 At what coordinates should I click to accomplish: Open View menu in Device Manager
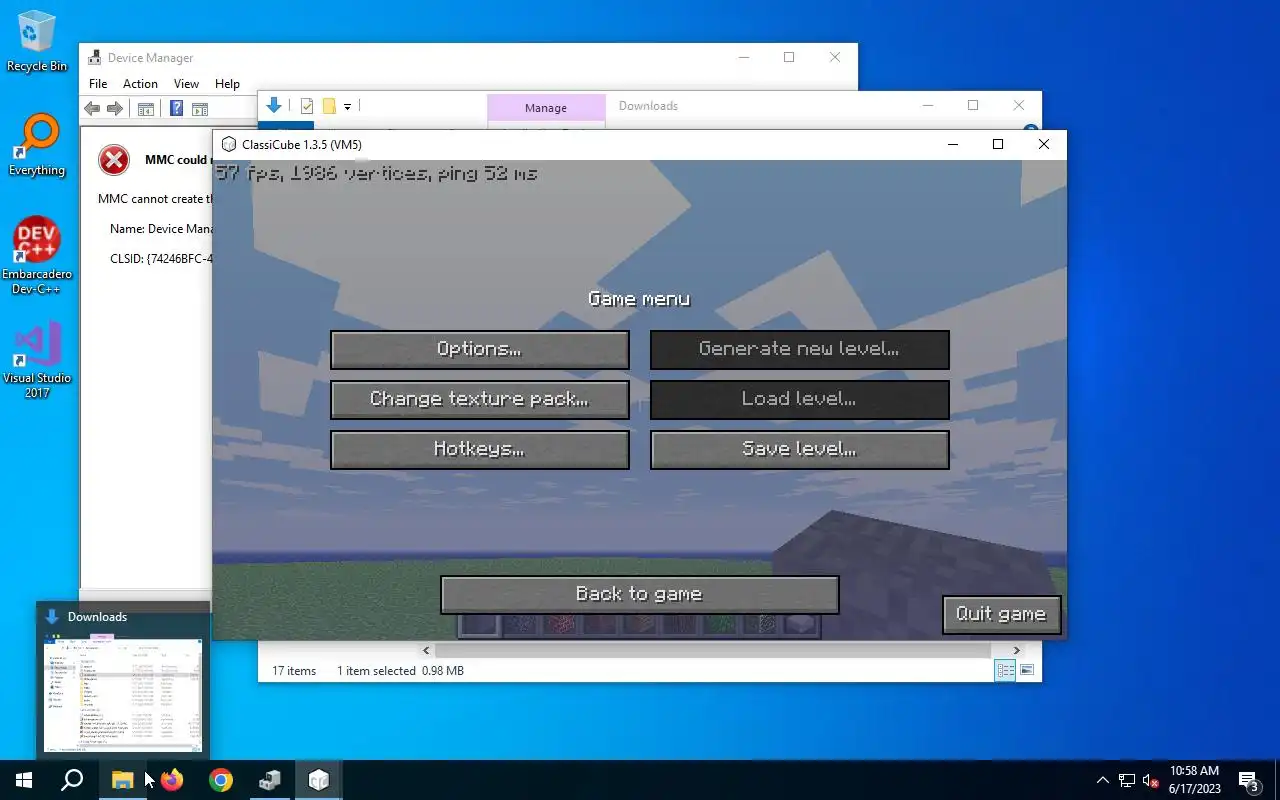[186, 84]
